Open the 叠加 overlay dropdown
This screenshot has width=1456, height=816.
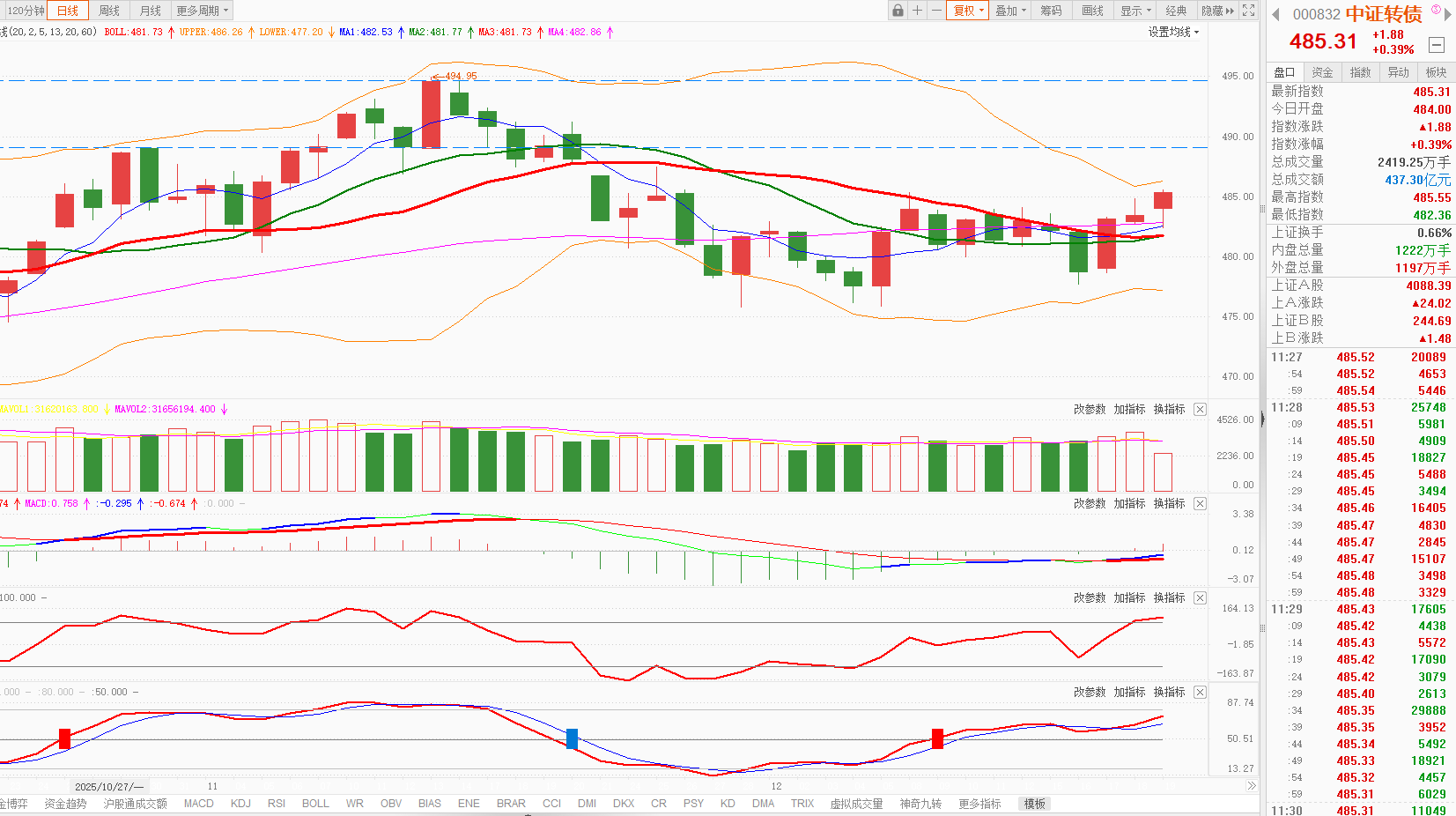[1010, 11]
